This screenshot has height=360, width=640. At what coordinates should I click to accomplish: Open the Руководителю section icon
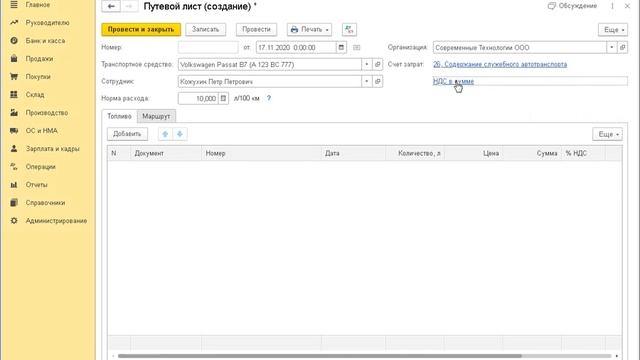(14, 23)
